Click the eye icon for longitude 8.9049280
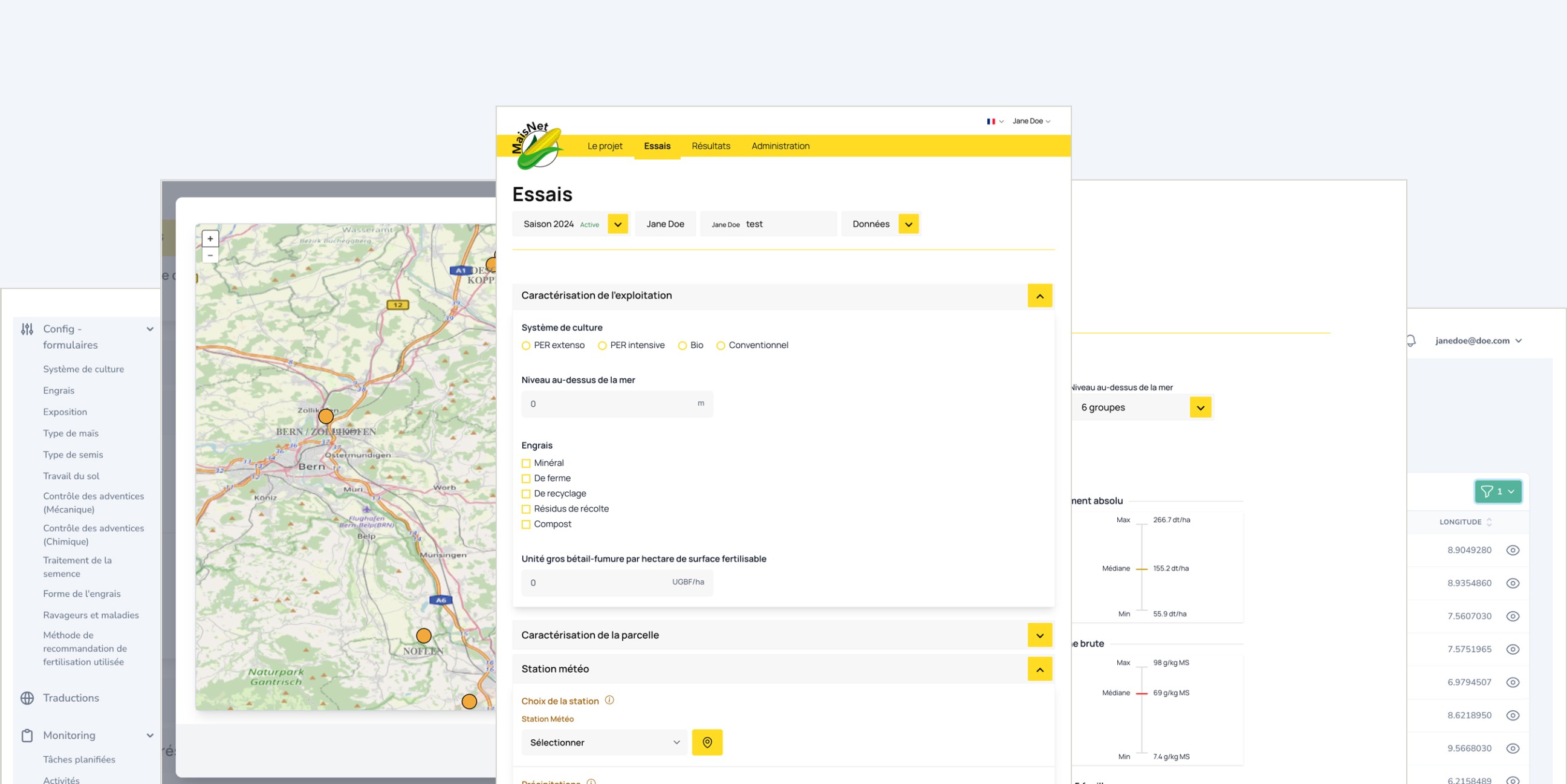The height and width of the screenshot is (784, 1567). tap(1512, 550)
